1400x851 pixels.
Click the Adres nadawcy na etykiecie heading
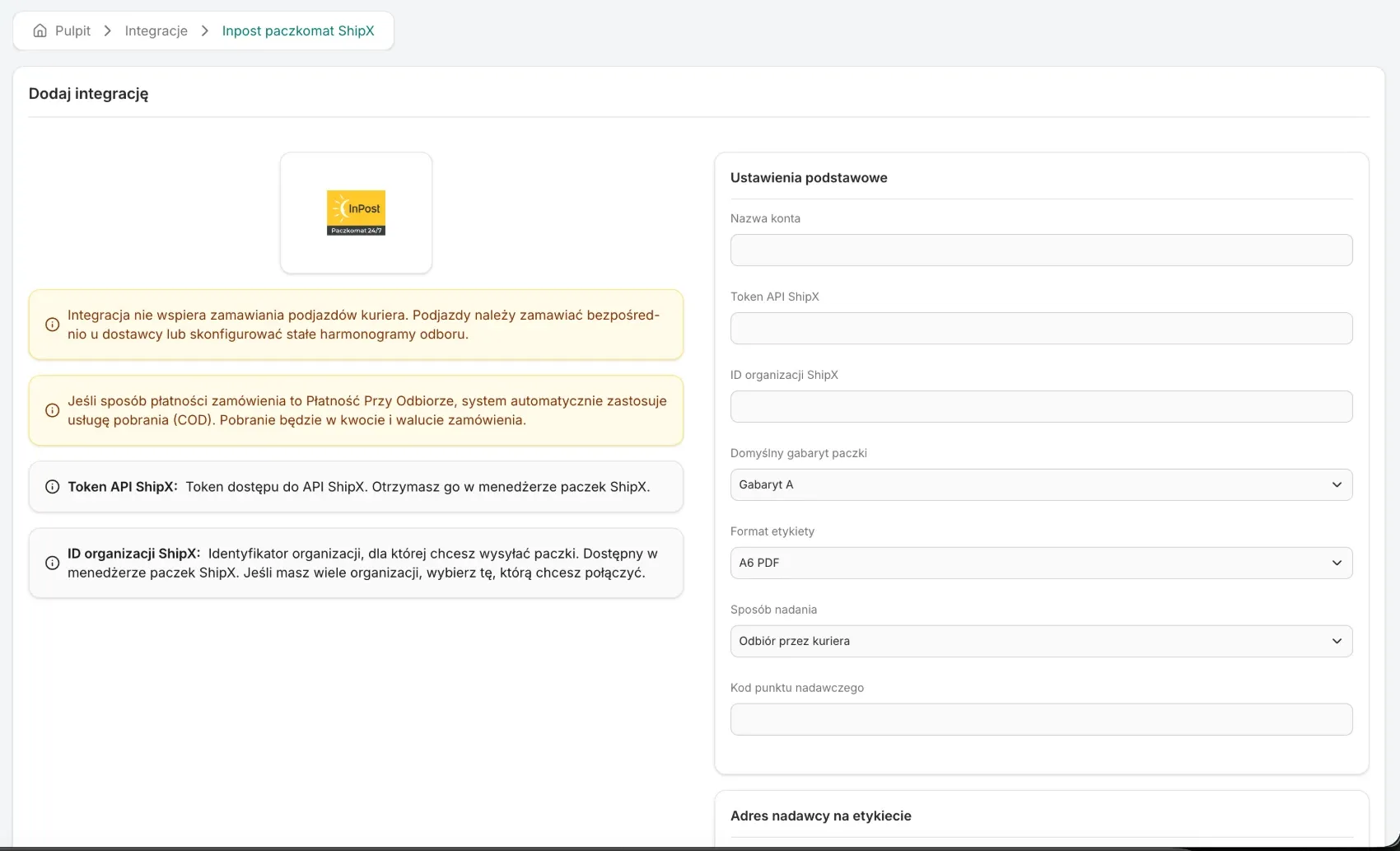[x=820, y=816]
